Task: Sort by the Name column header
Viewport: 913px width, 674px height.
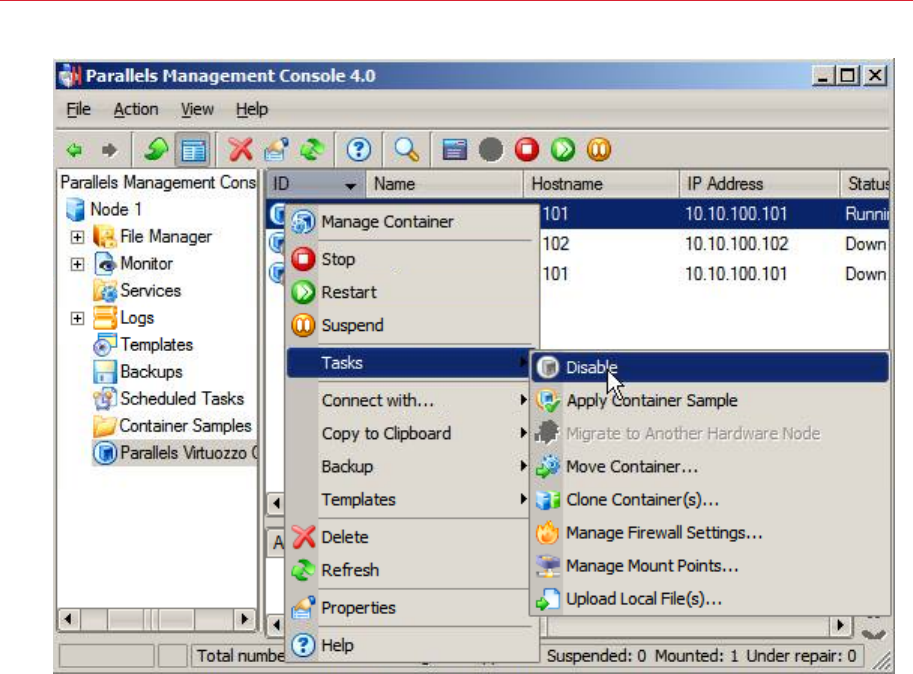Action: (444, 185)
